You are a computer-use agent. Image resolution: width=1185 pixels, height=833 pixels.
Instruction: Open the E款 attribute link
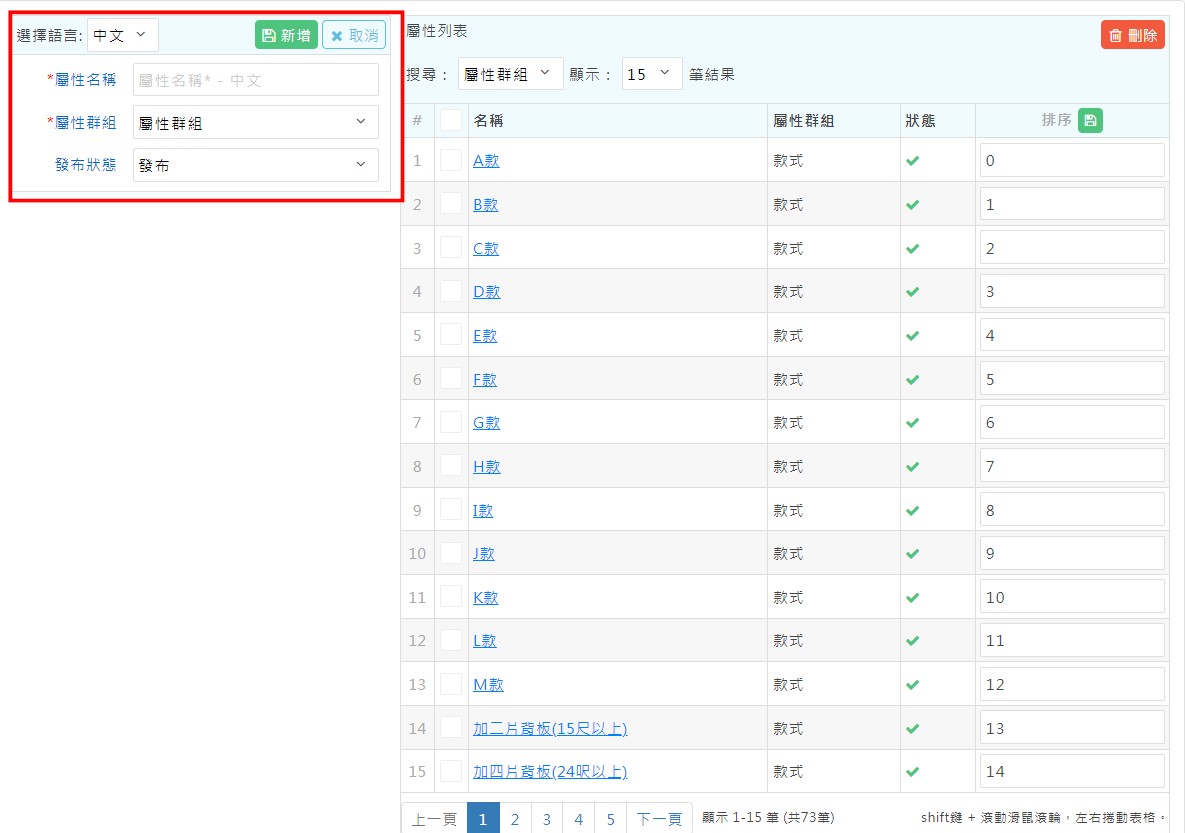[x=485, y=336]
